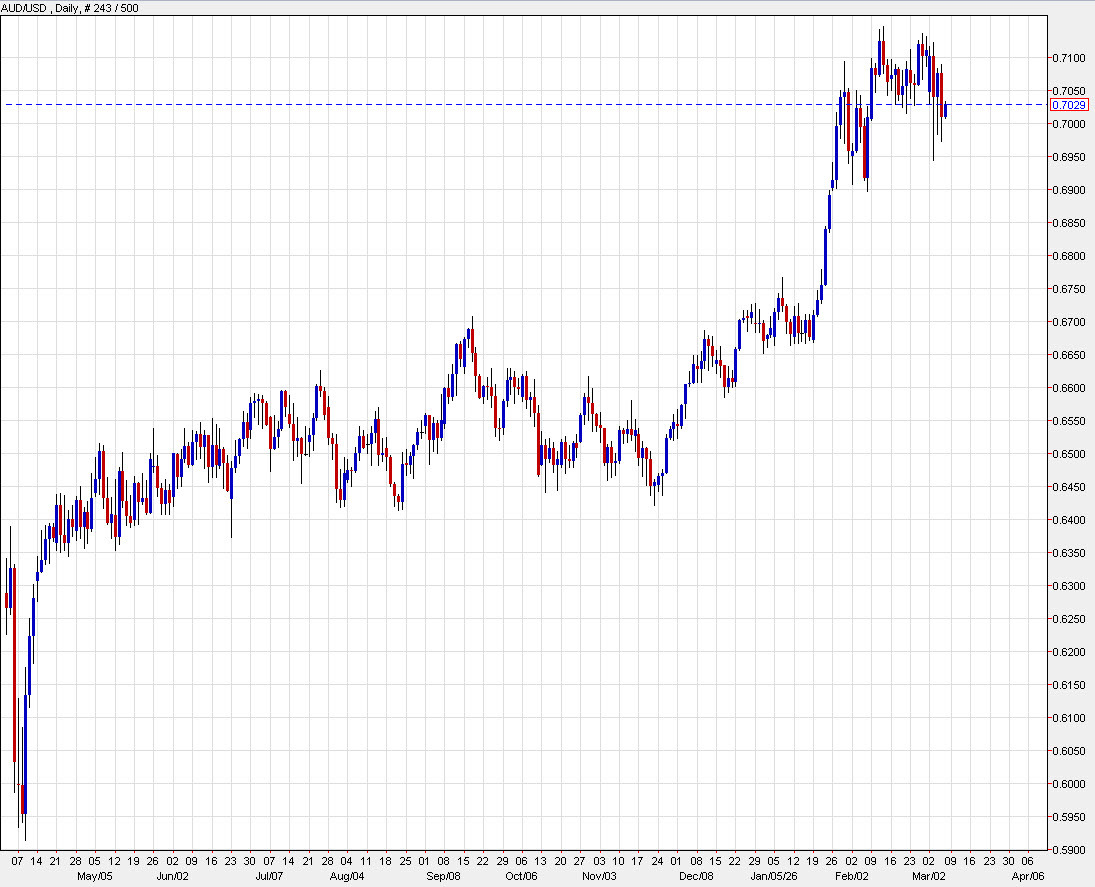Click the blue dashed horizontal price line
1095x887 pixels.
pos(500,104)
